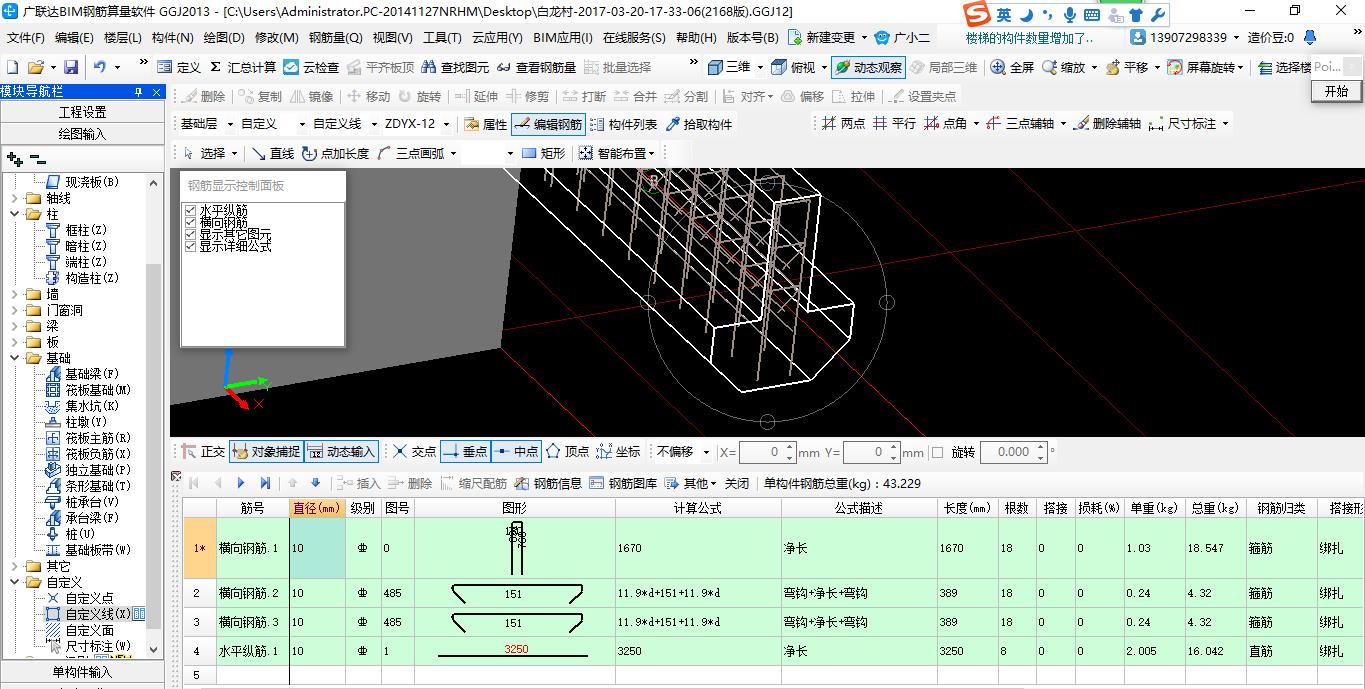Select the 旋转 rotate tool

[x=419, y=96]
